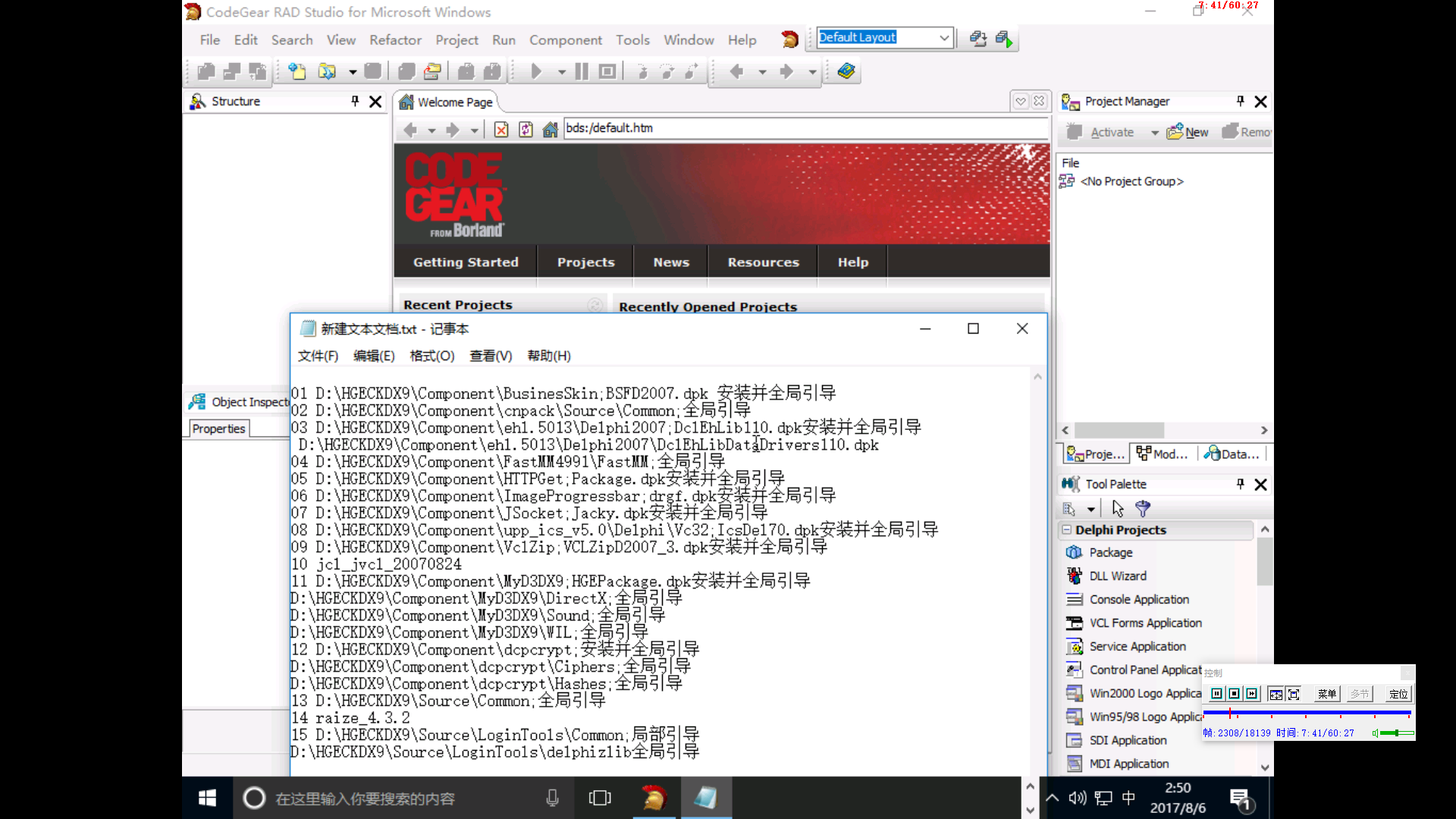Select the Tool Palette arrow pointer icon

1118,509
